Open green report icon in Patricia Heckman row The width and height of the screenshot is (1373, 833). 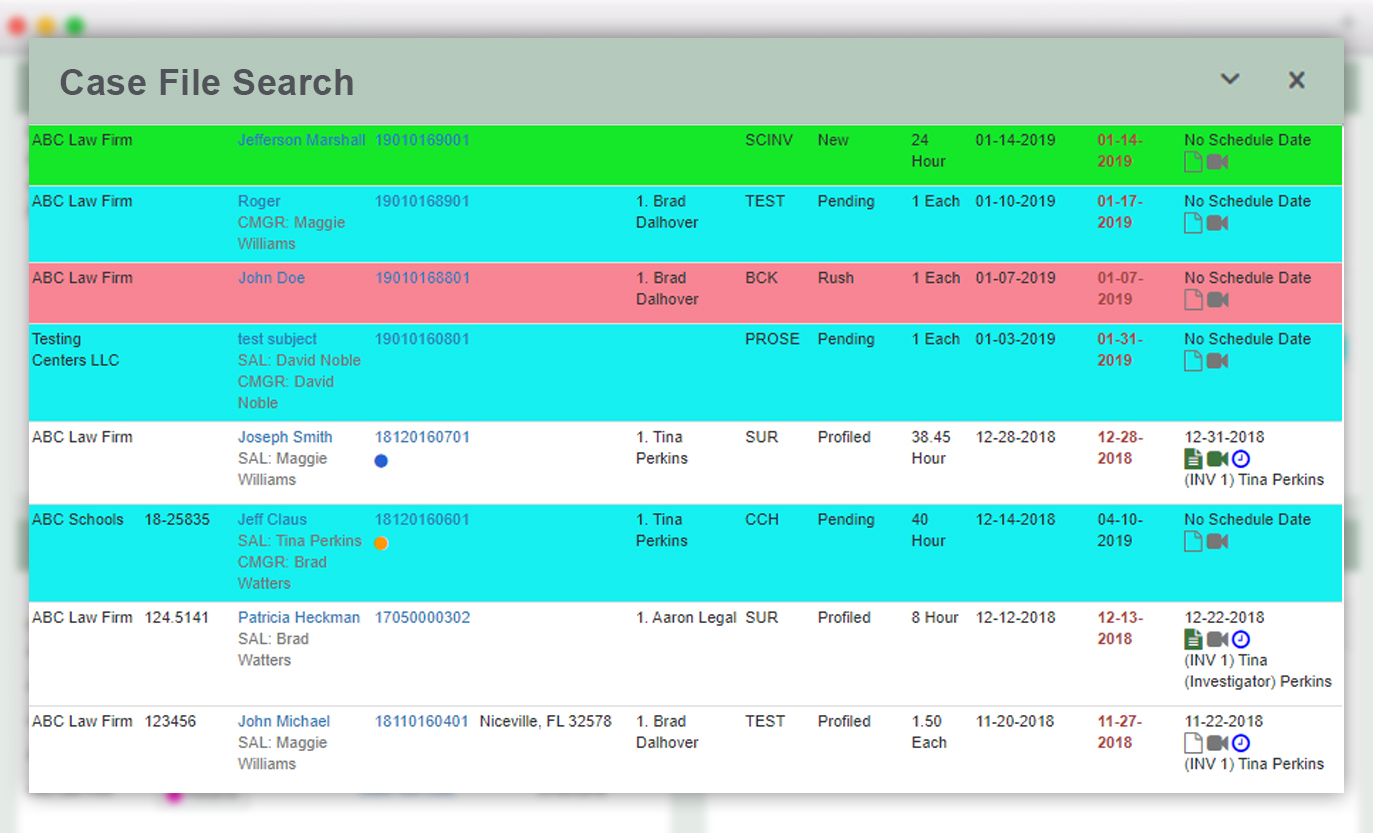(x=1193, y=639)
